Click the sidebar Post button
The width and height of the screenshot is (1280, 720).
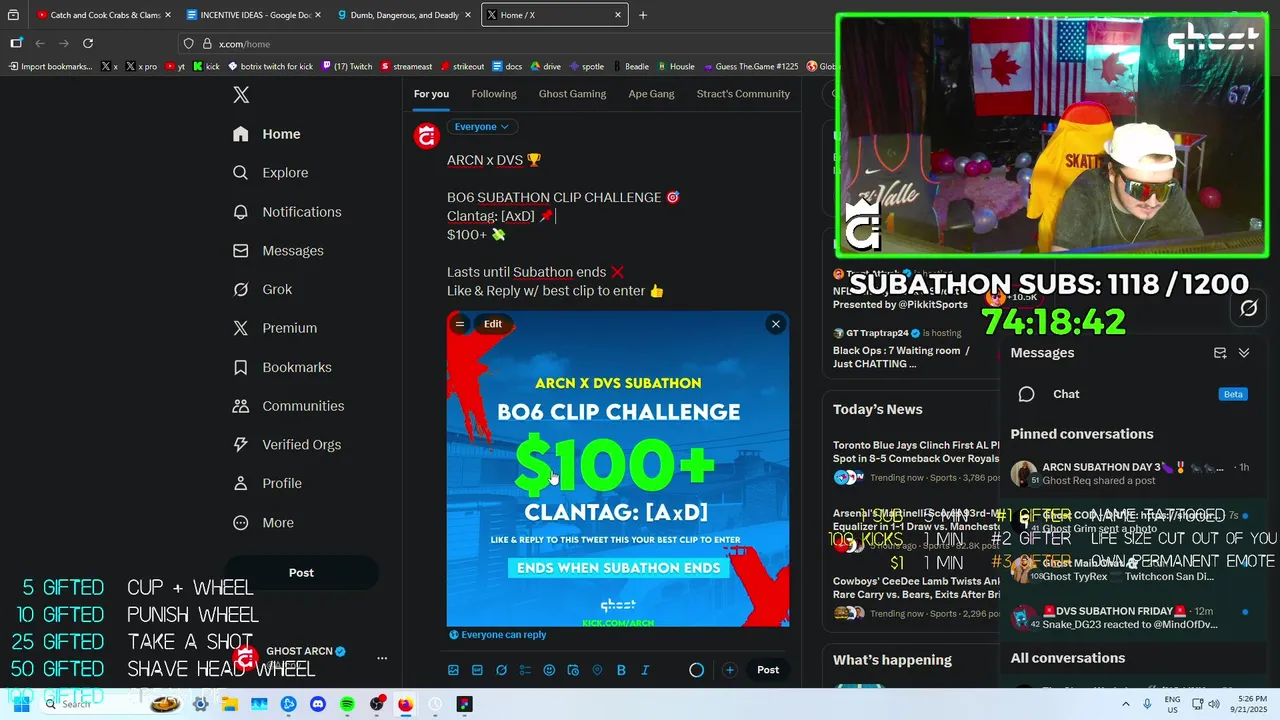click(301, 573)
